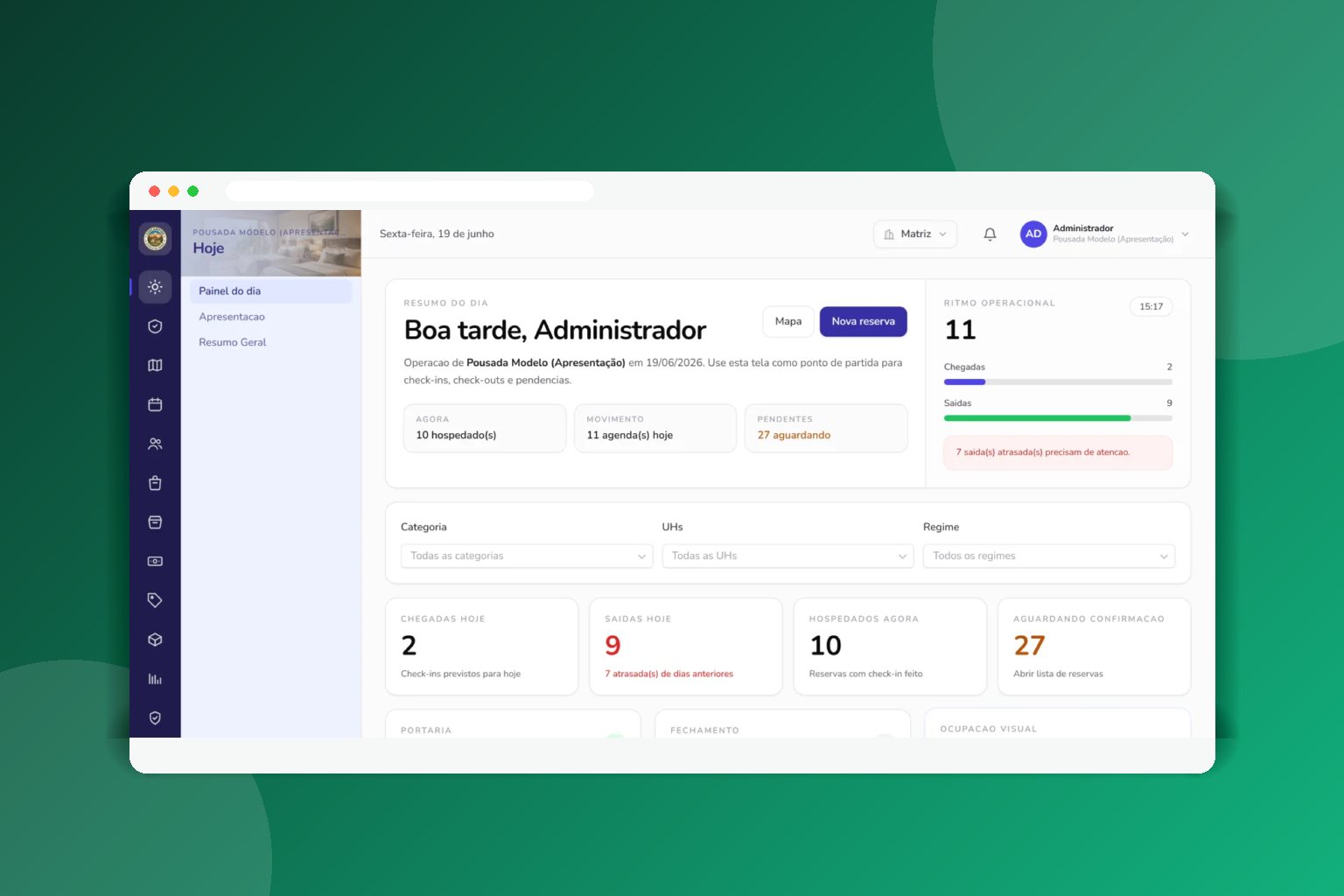The width and height of the screenshot is (1344, 896).
Task: Open the shopping bag icon in sidebar
Action: point(155,483)
